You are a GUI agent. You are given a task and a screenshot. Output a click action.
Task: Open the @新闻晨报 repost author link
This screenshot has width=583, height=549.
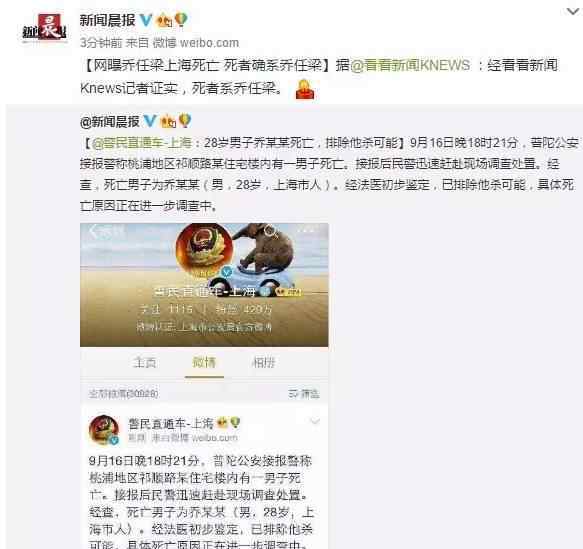click(x=110, y=122)
